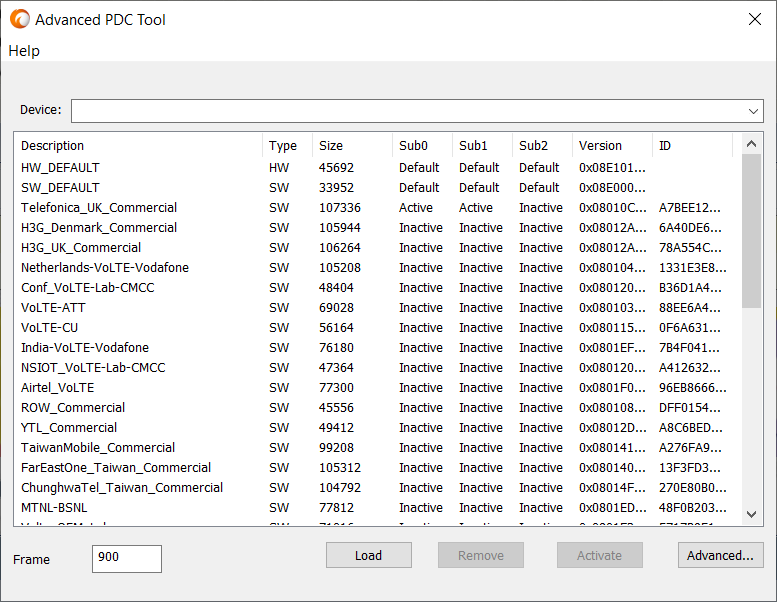The width and height of the screenshot is (777, 602).
Task: Click the Frame input field
Action: coord(127,558)
